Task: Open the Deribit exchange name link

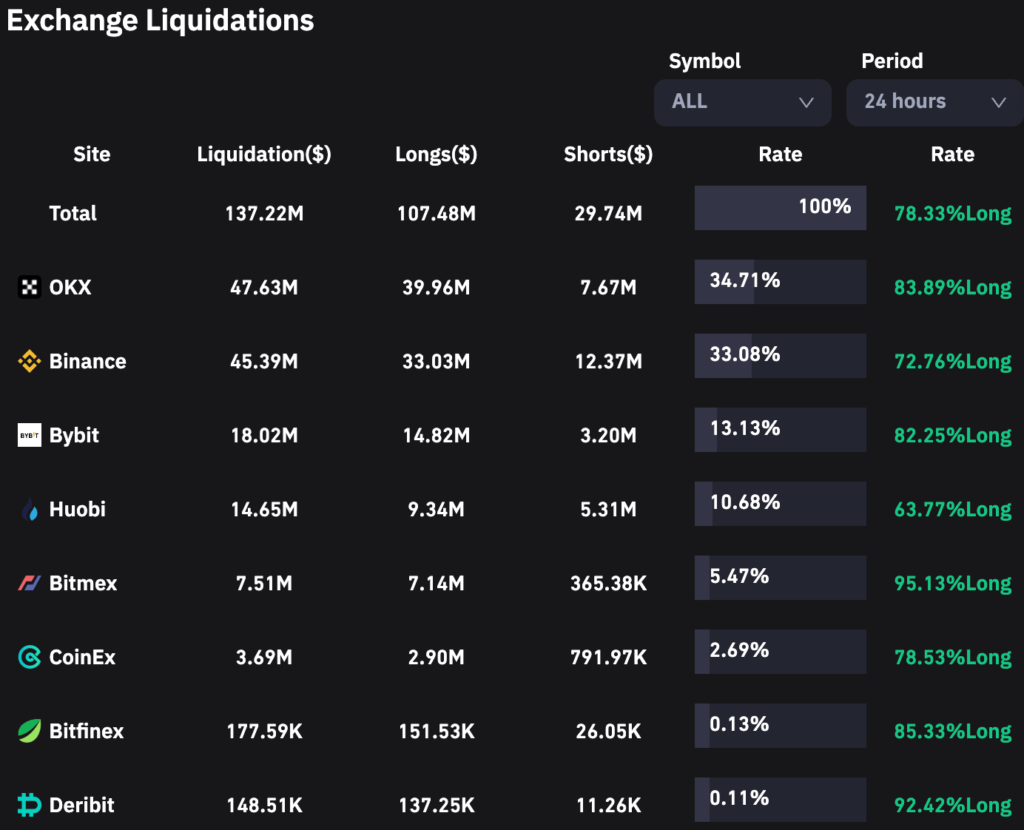Action: [x=82, y=805]
